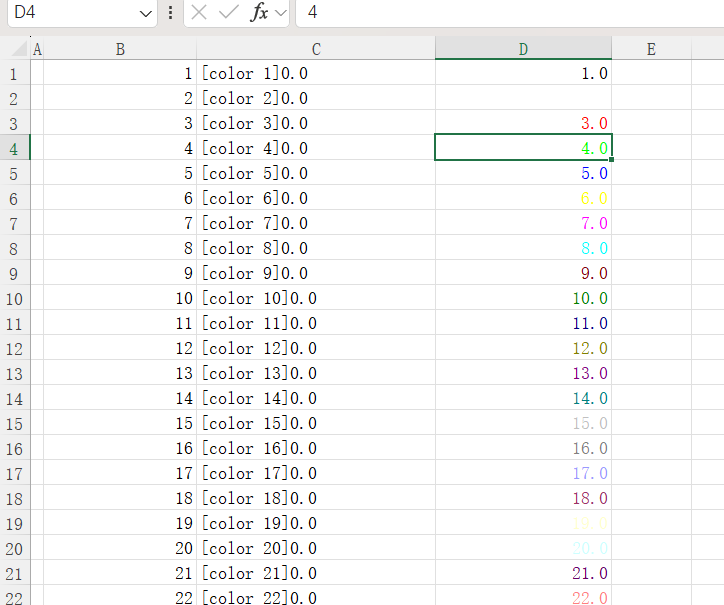Click the cell with value 17 in column B
This screenshot has width=724, height=605.
point(120,473)
